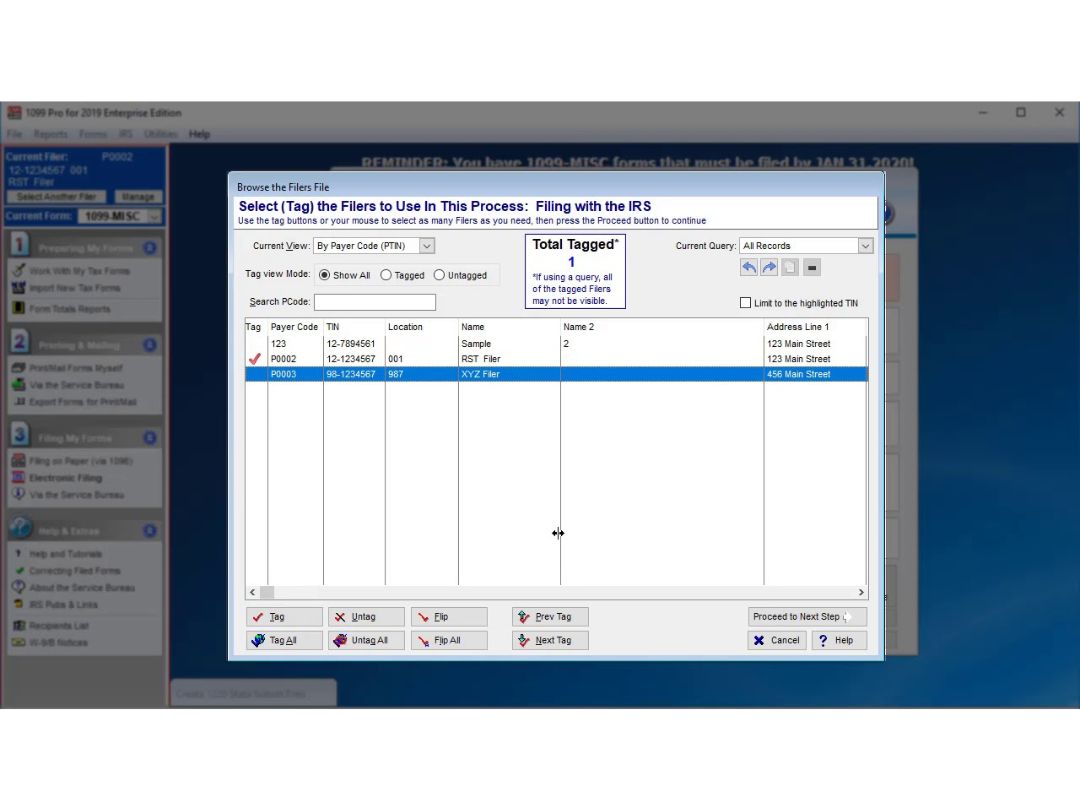This screenshot has height=810, width=1080.
Task: Cancel the Browse Filers dialog
Action: (x=776, y=640)
